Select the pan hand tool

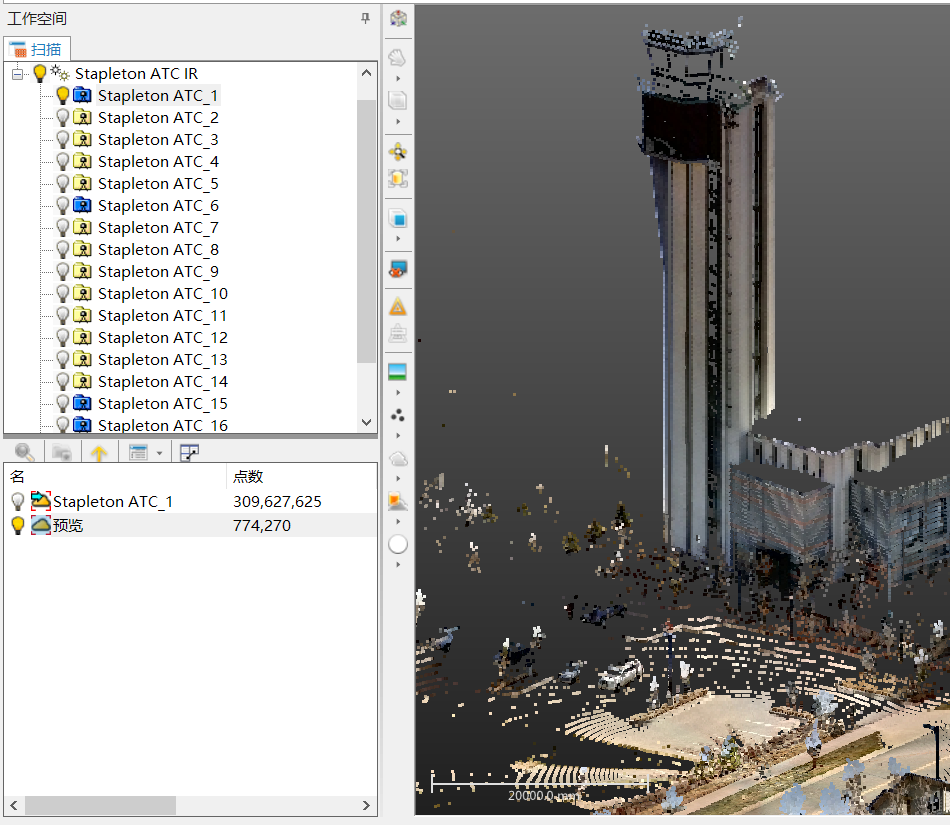pos(398,57)
